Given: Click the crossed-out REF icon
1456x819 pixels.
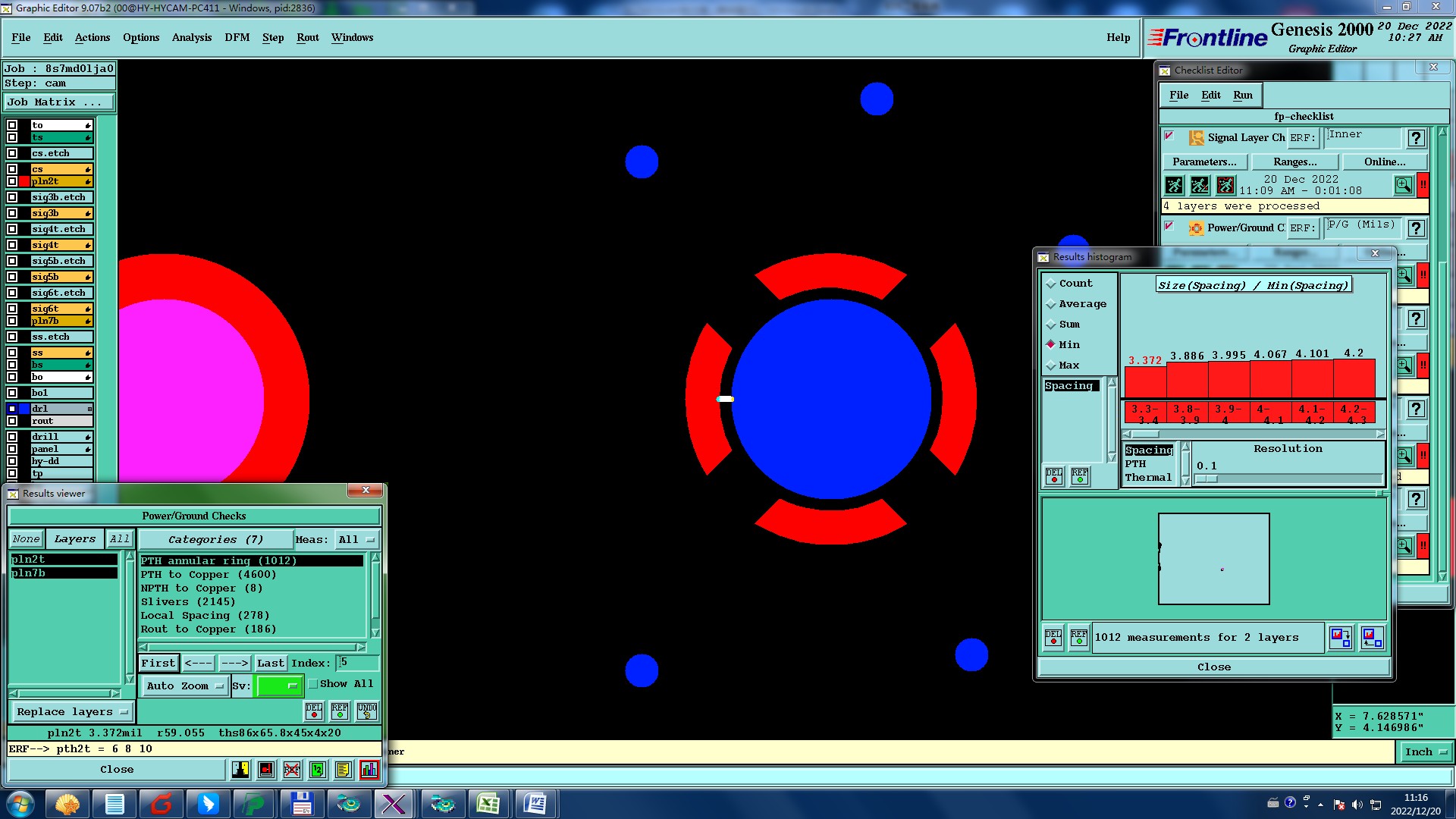Looking at the screenshot, I should pyautogui.click(x=292, y=770).
